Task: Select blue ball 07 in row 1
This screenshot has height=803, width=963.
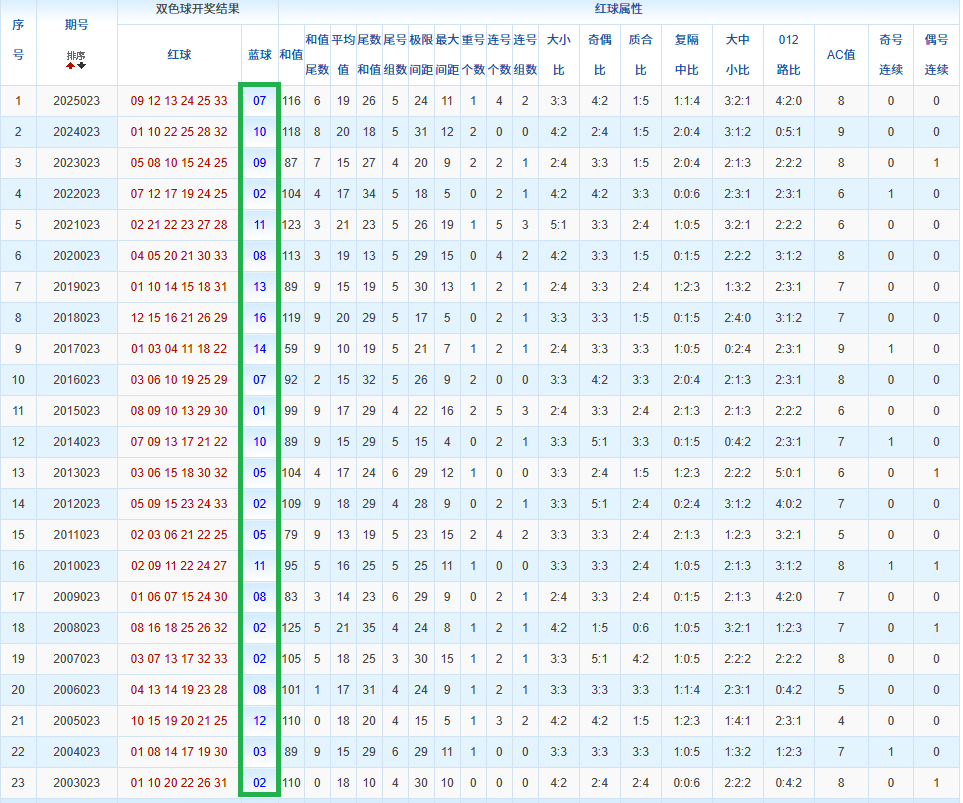Action: [x=259, y=101]
